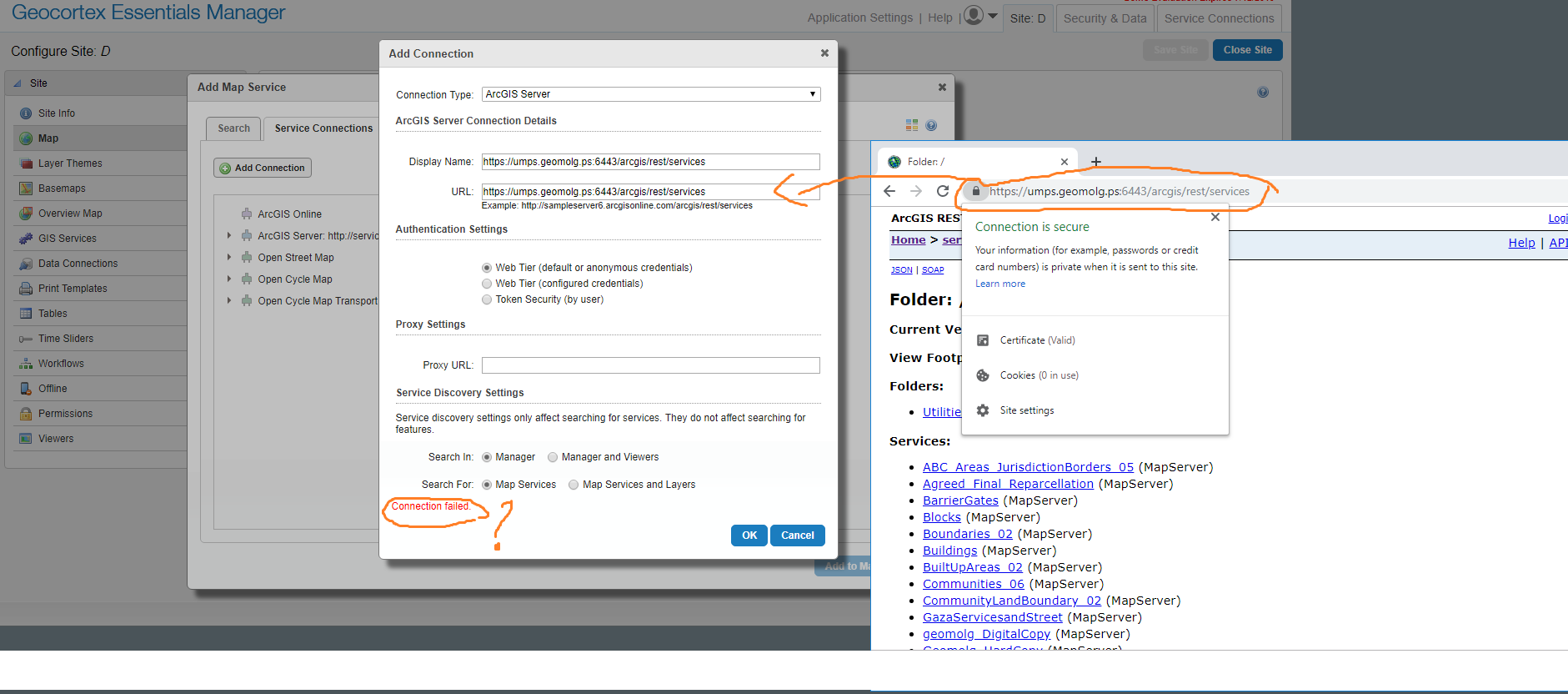The width and height of the screenshot is (1568, 694).
Task: Select Map Services for Search For
Action: click(487, 485)
